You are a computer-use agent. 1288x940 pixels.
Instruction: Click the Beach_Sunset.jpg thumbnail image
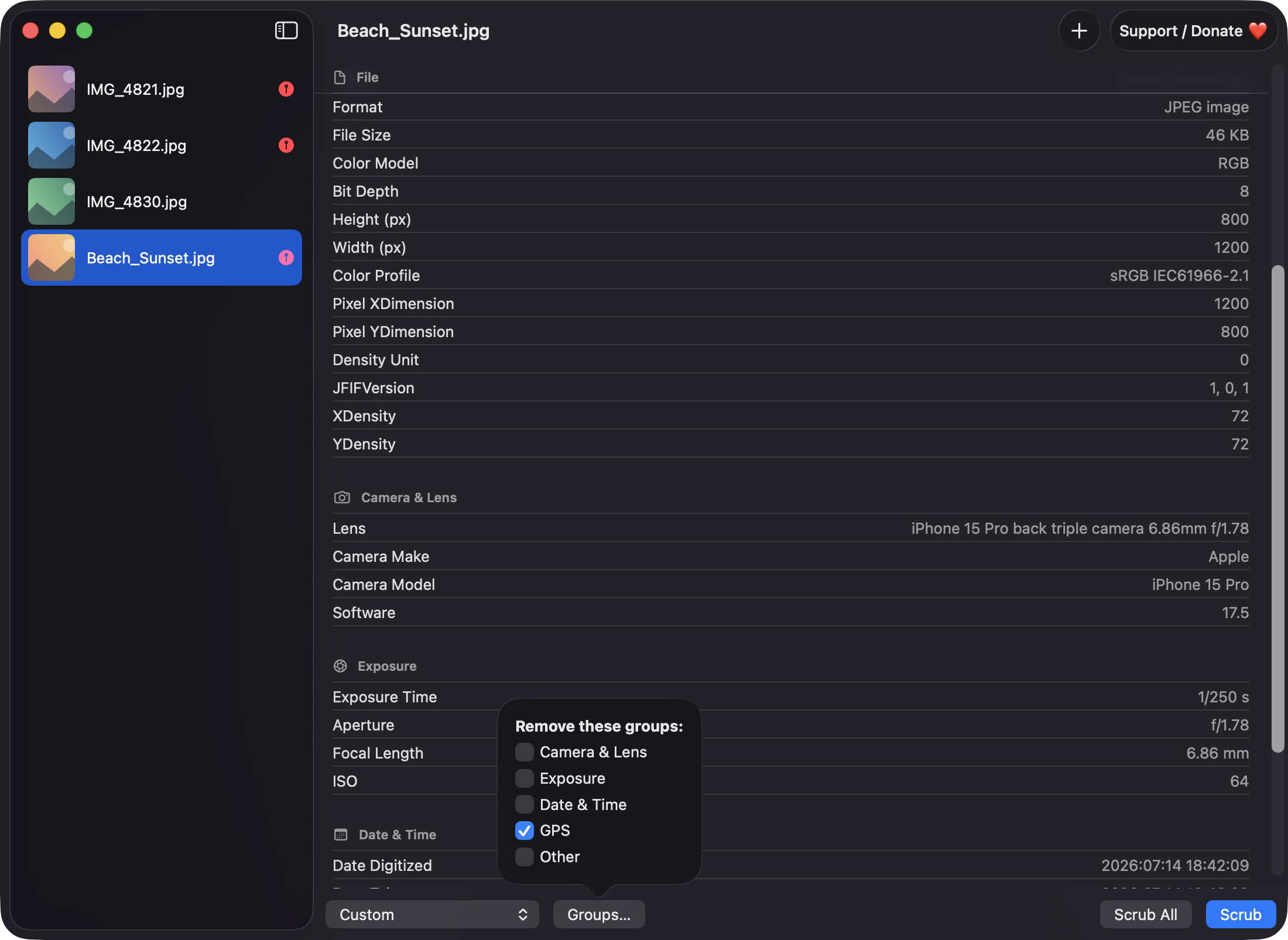point(52,258)
